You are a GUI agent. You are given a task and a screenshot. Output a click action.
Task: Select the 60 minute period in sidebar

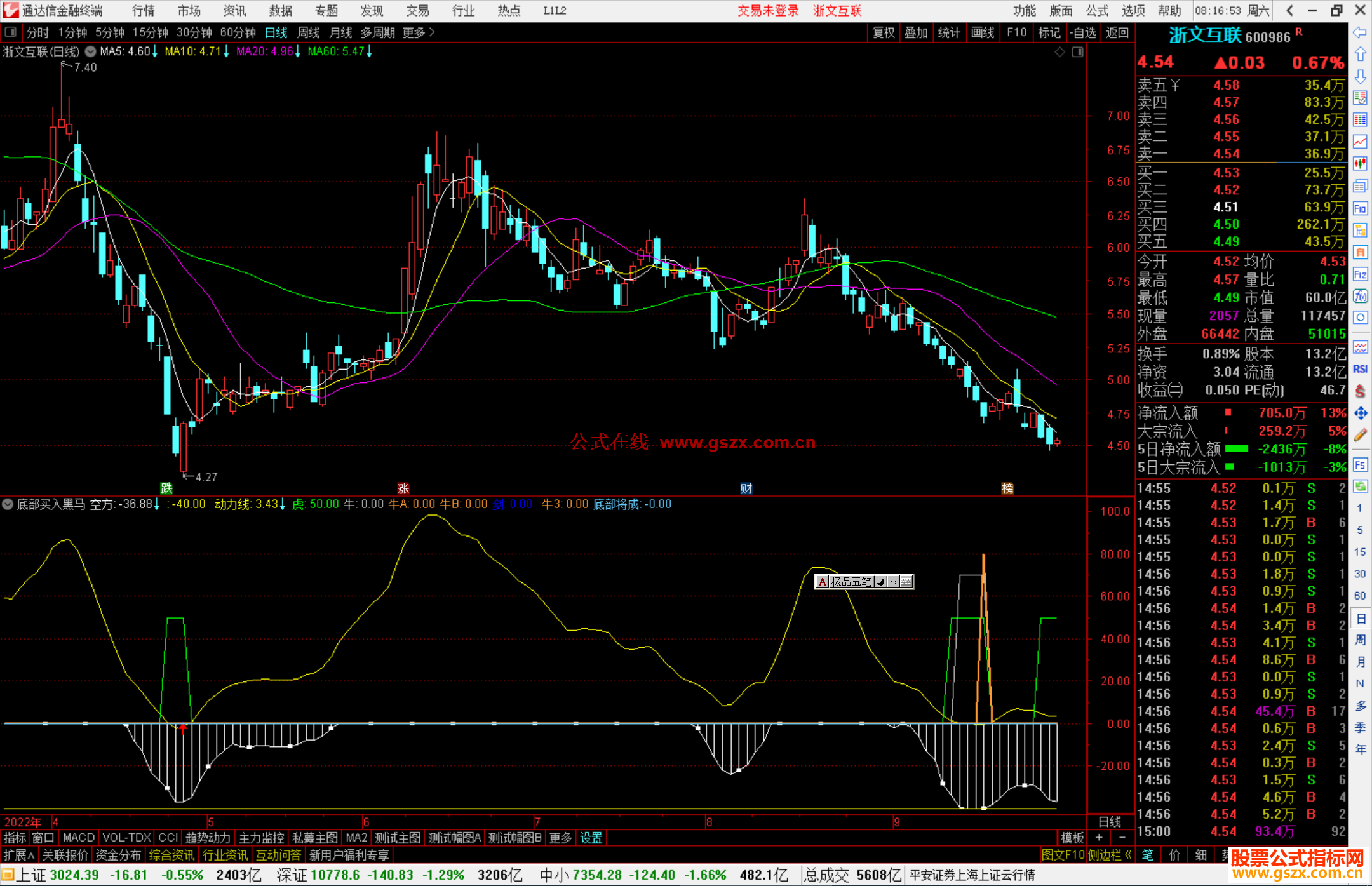[1360, 596]
